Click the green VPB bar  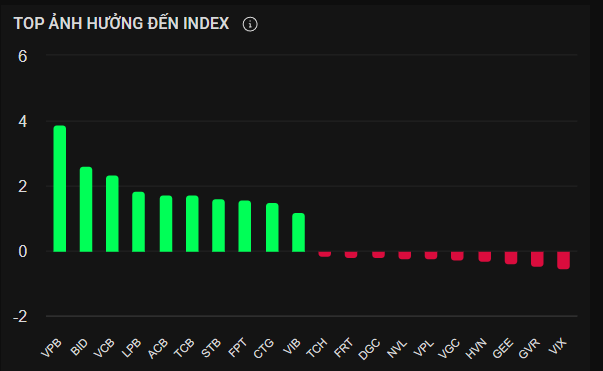pyautogui.click(x=60, y=189)
